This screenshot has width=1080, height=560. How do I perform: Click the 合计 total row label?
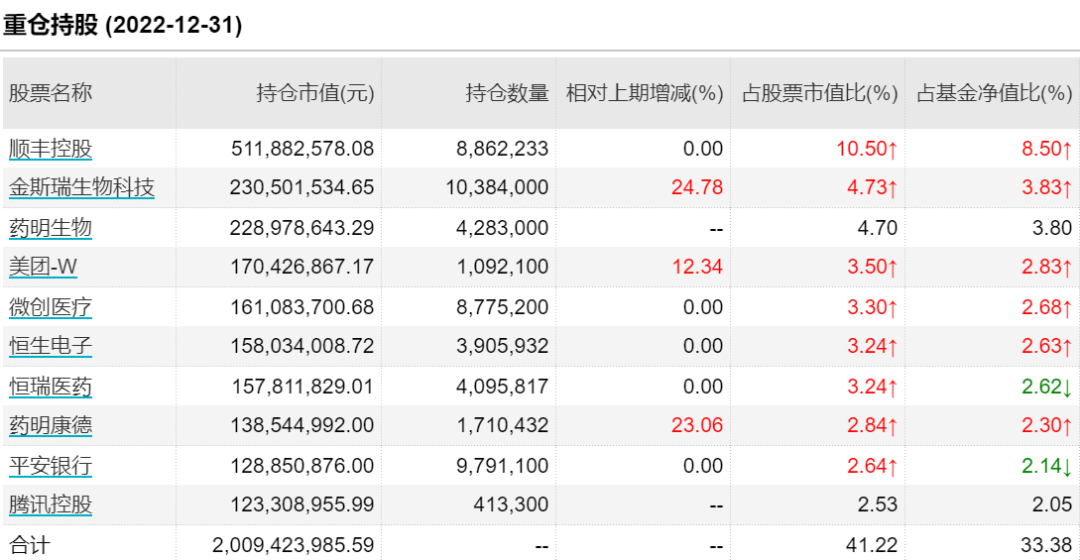coord(30,544)
